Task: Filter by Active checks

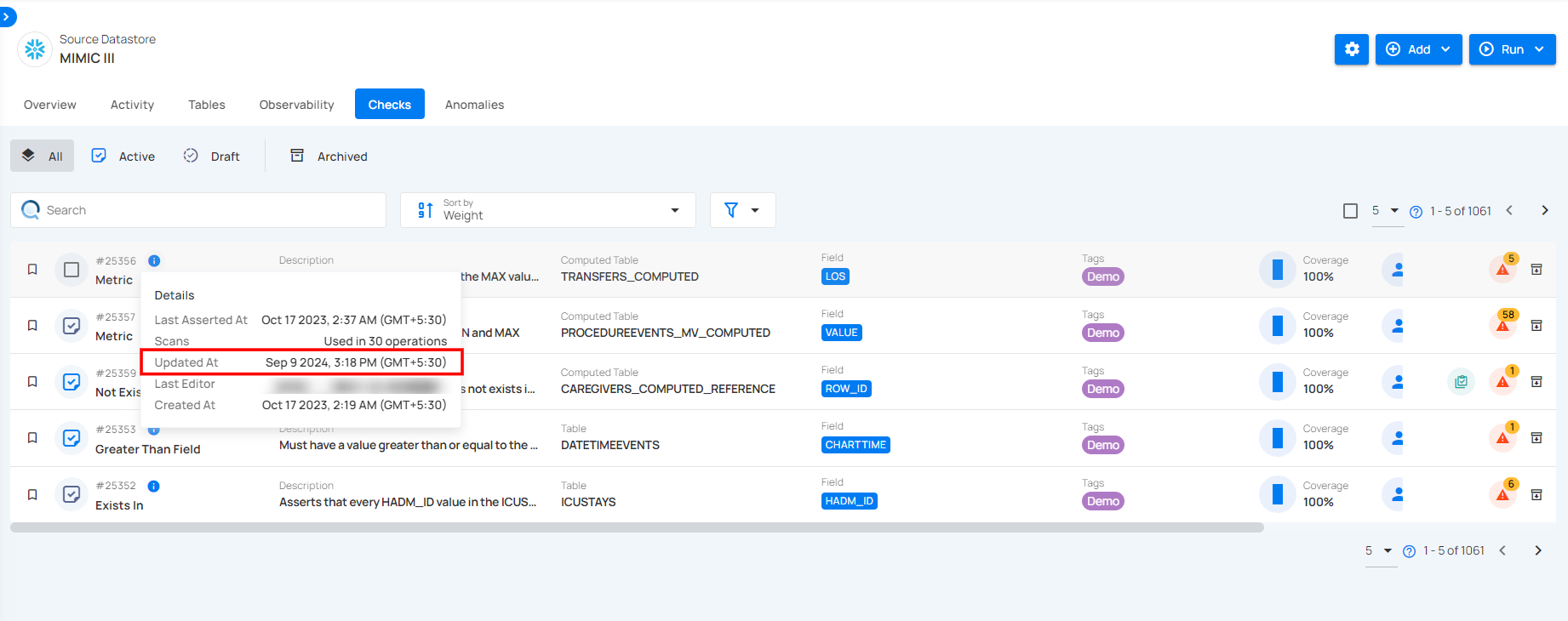Action: tap(123, 156)
